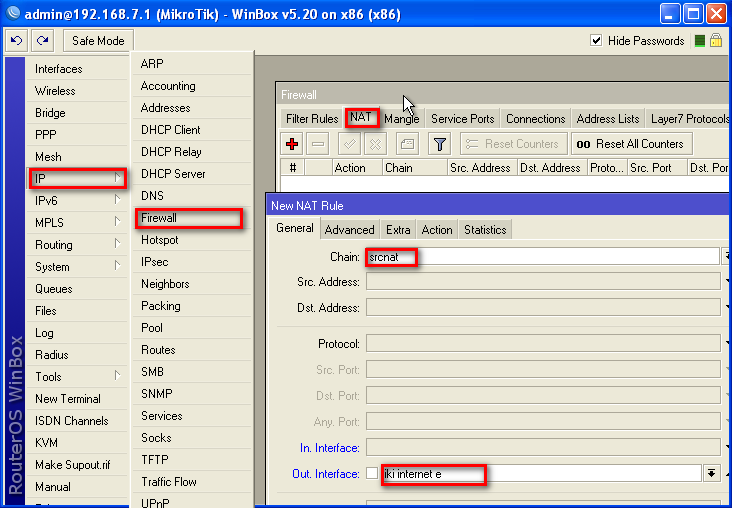Uncheck the Hide Passwords checkbox
This screenshot has height=508, width=732.
596,41
